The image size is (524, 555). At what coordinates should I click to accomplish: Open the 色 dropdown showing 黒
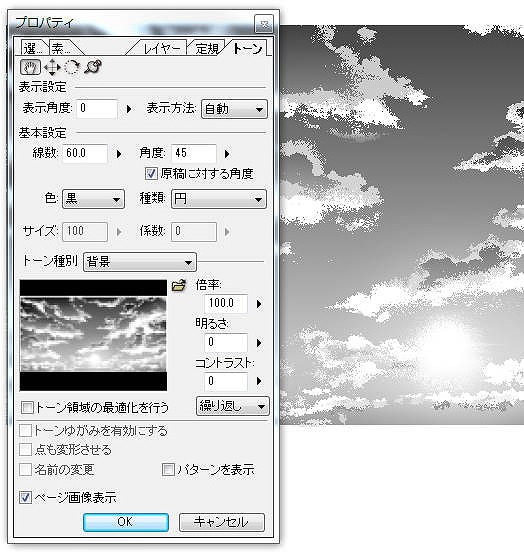[x=93, y=199]
